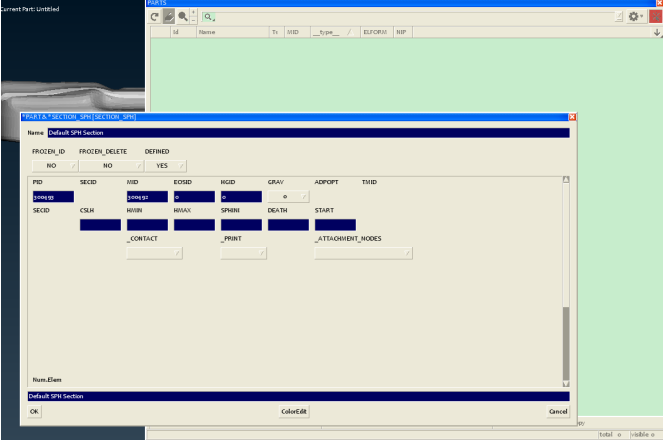Open the FROZEN_DELETE dropdown
The height and width of the screenshot is (440, 665).
point(108,166)
